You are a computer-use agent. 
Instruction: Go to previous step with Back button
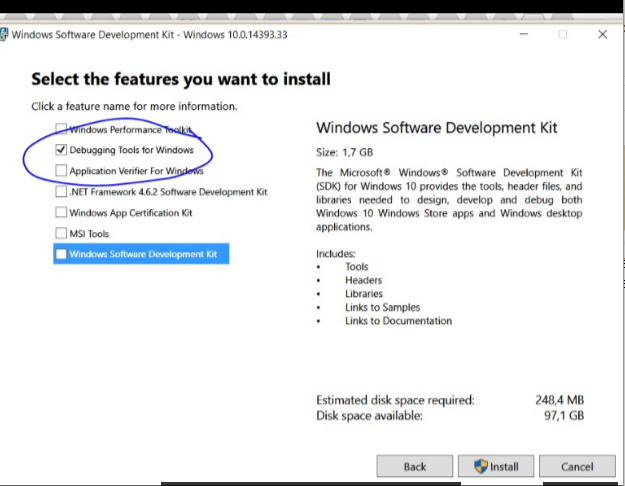[414, 466]
